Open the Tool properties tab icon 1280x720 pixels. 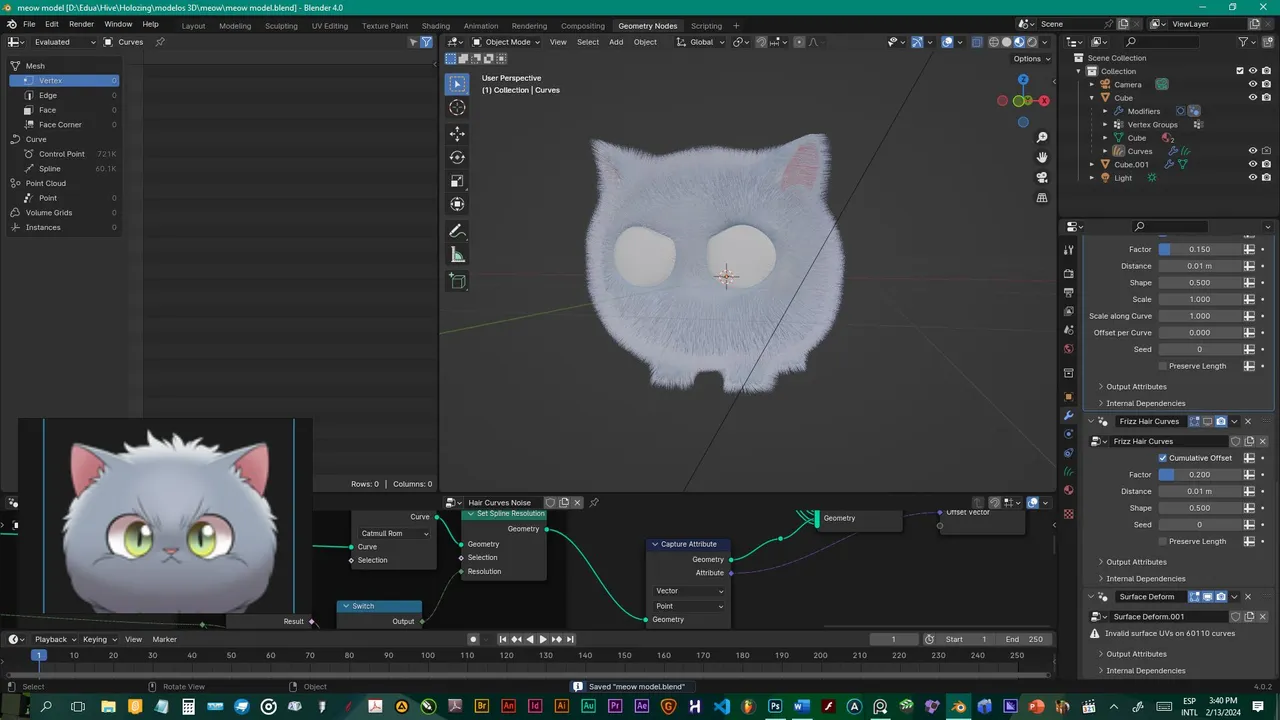click(x=1069, y=250)
